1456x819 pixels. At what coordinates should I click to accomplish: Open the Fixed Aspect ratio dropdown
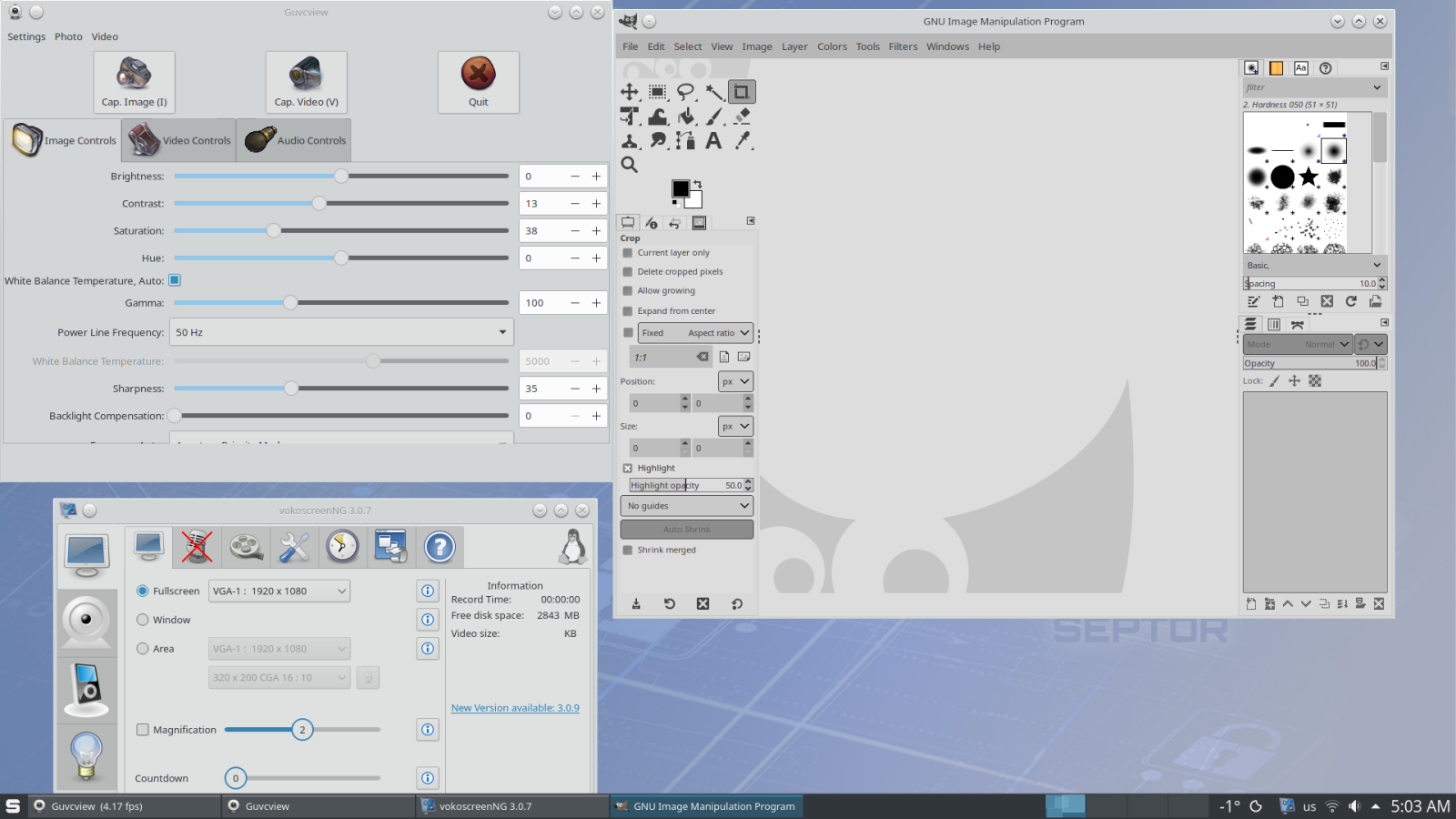click(x=695, y=333)
